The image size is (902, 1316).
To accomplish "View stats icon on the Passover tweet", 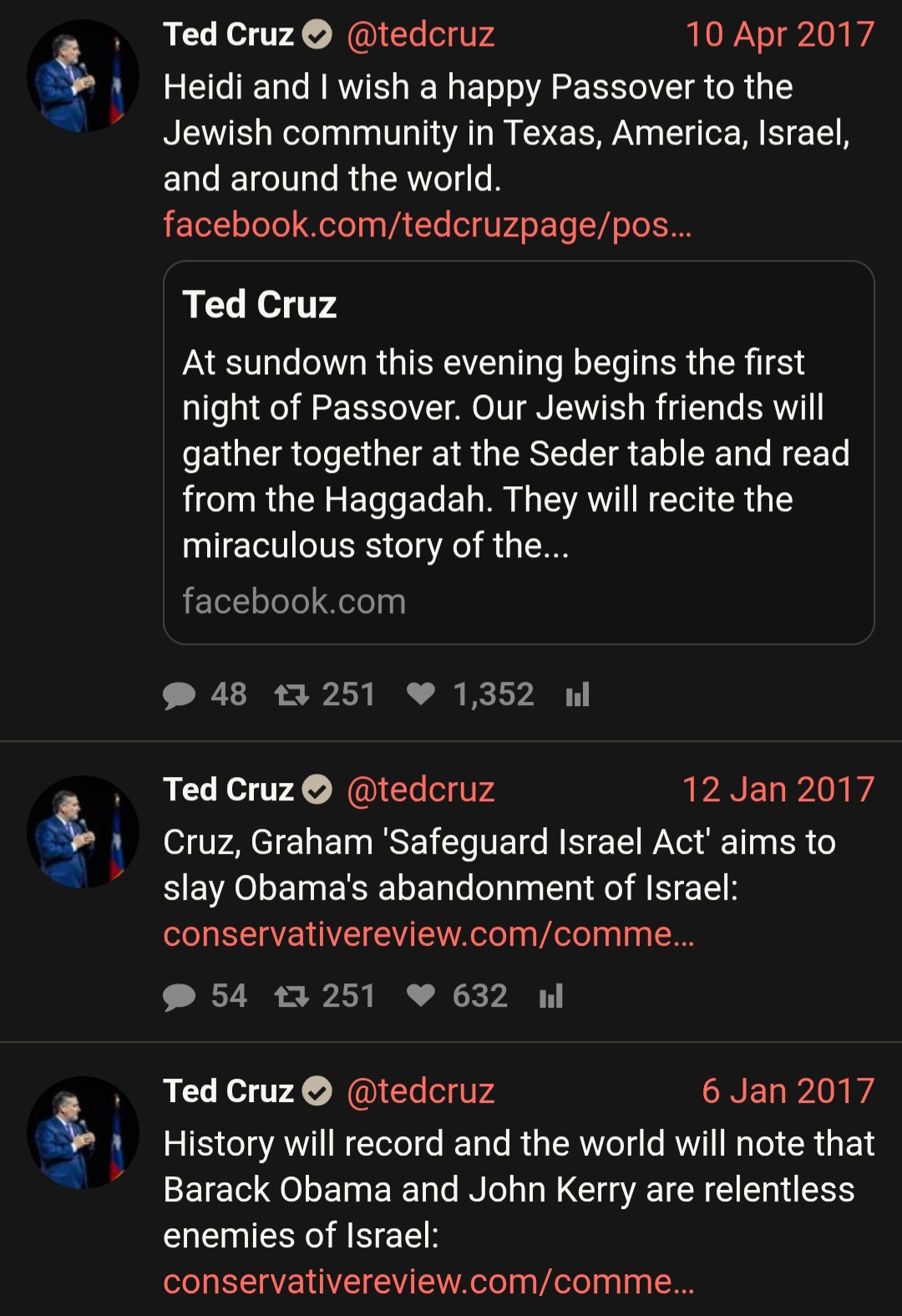I will pyautogui.click(x=578, y=694).
